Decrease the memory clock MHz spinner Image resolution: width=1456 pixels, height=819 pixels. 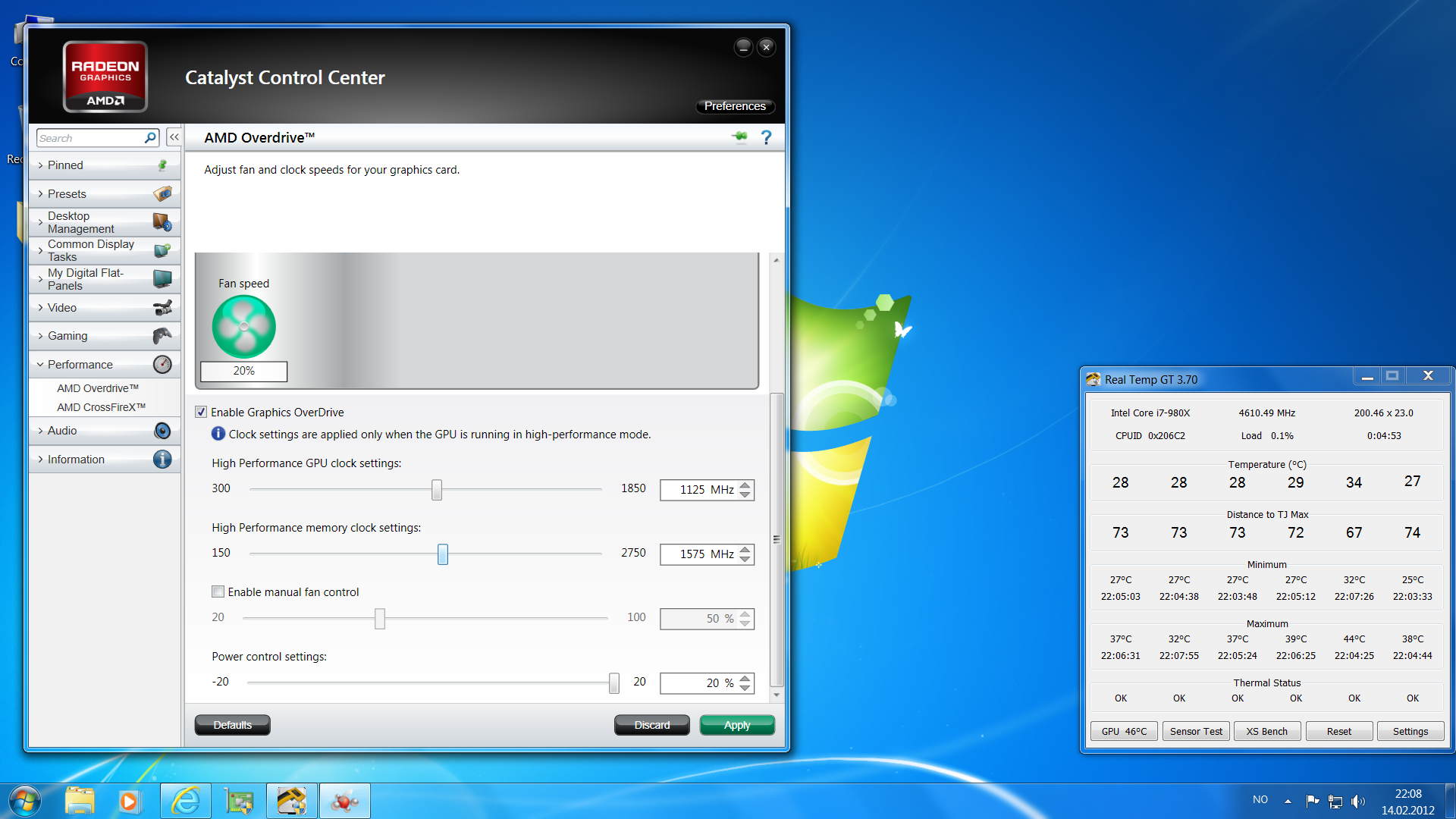[x=745, y=559]
